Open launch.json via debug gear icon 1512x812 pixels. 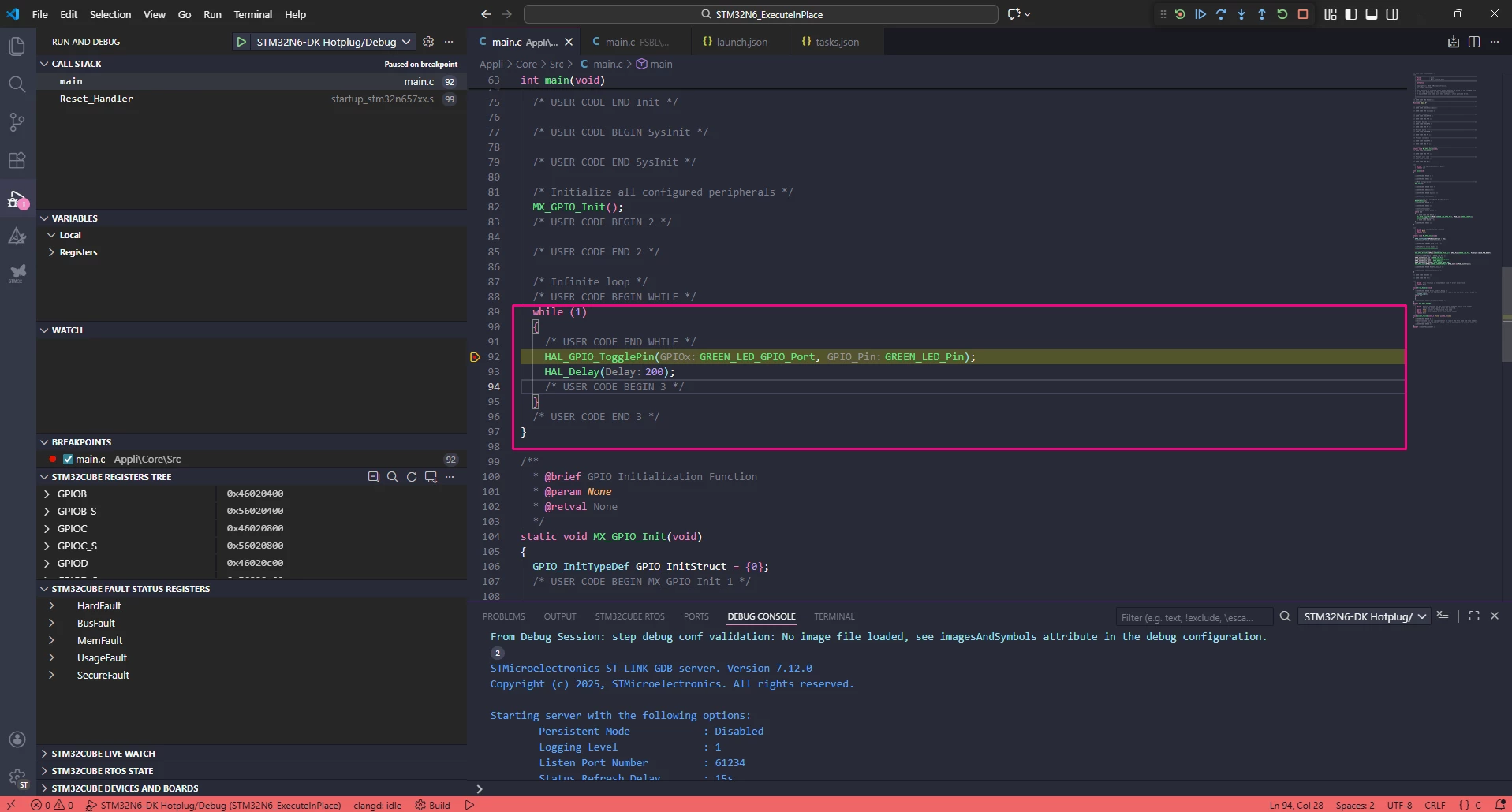coord(428,42)
